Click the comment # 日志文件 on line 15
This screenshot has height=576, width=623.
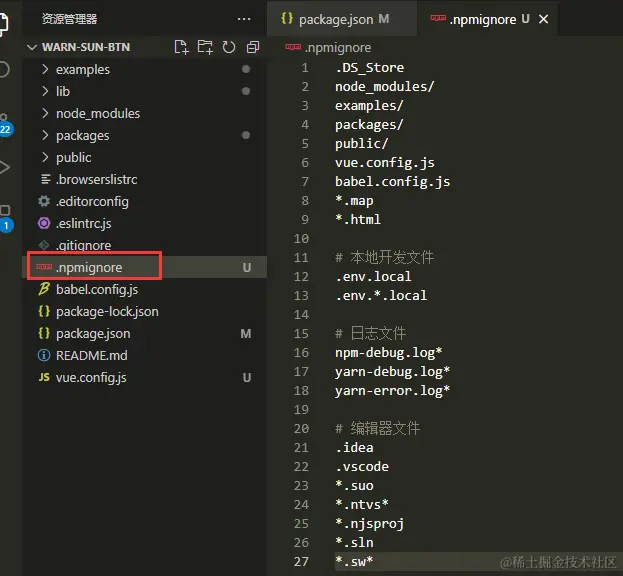click(x=370, y=333)
